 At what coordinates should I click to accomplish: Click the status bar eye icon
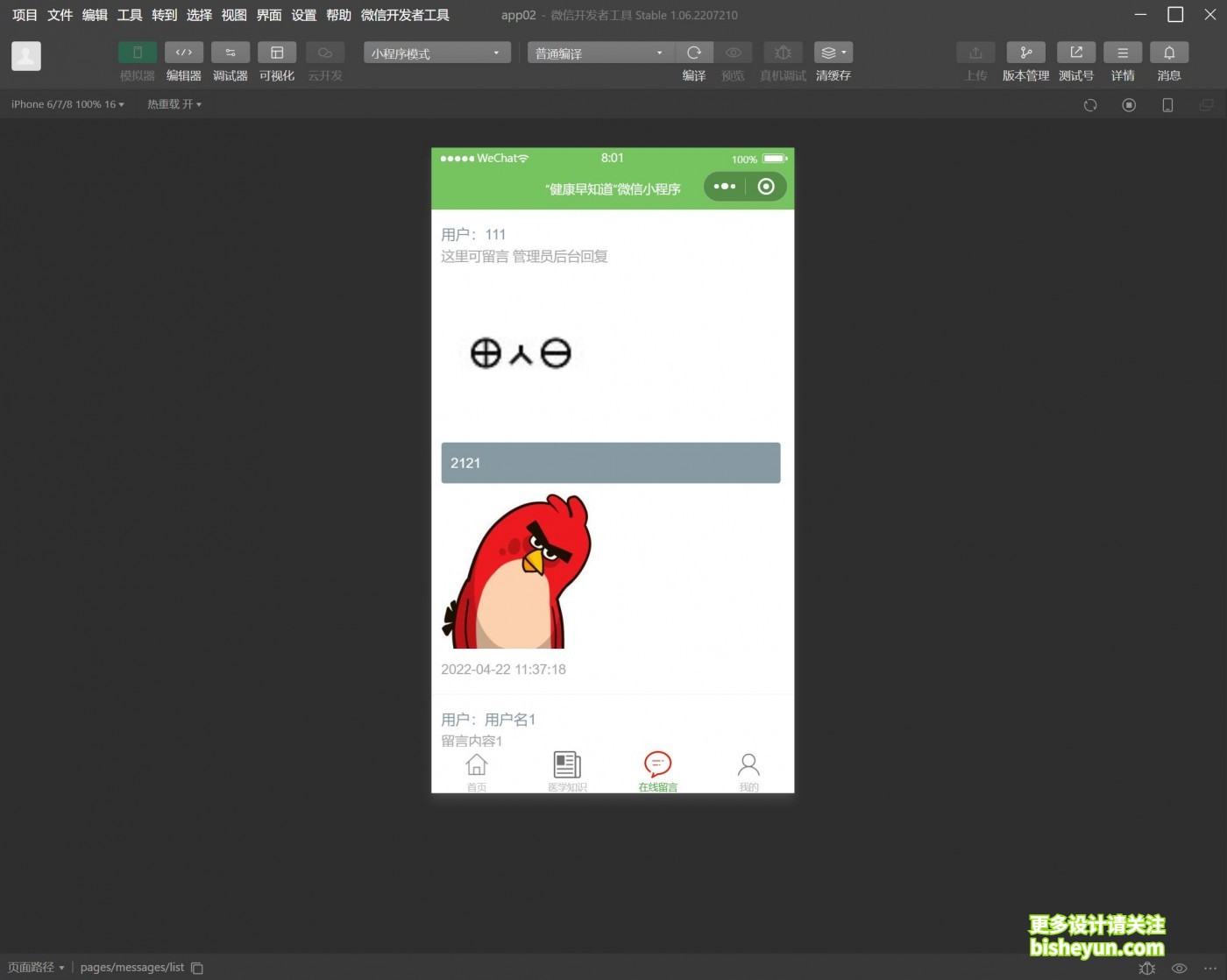coord(1180,969)
